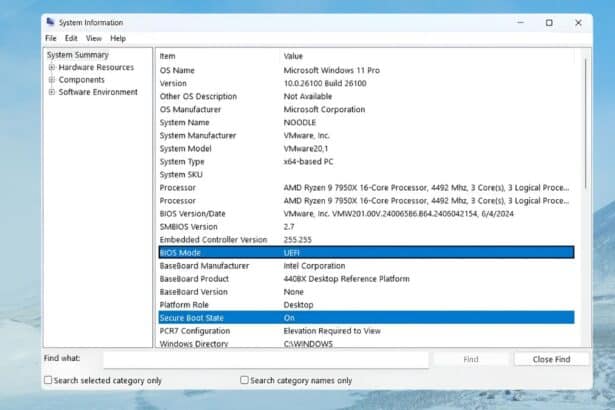Viewport: 615px width, 410px height.
Task: Select the highlighted BIOS Mode row
Action: pos(366,252)
